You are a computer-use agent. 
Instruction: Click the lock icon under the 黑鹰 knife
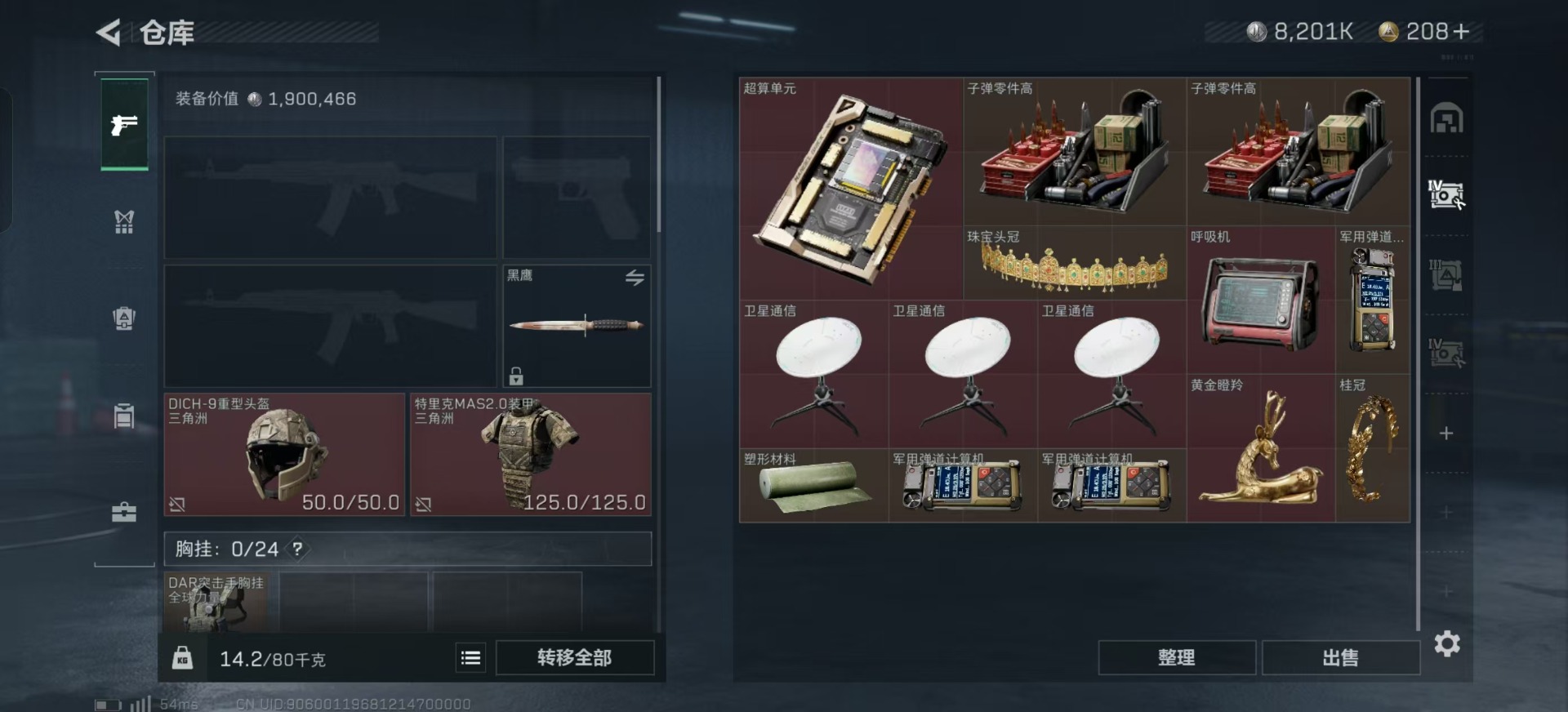pyautogui.click(x=516, y=376)
